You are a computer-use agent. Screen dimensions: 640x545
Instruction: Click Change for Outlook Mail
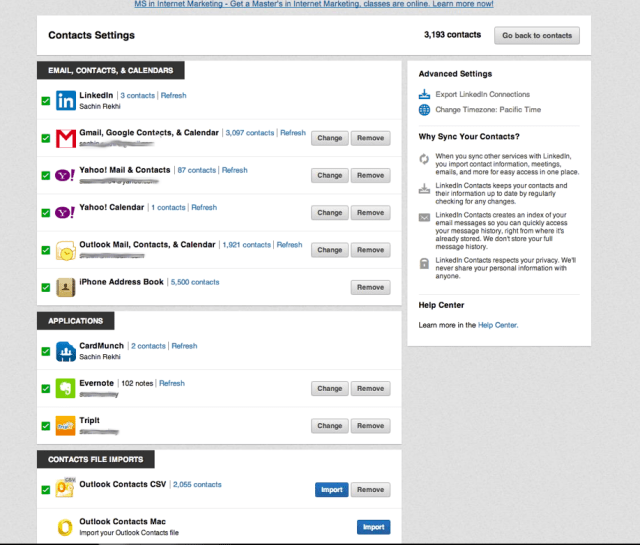(x=329, y=250)
